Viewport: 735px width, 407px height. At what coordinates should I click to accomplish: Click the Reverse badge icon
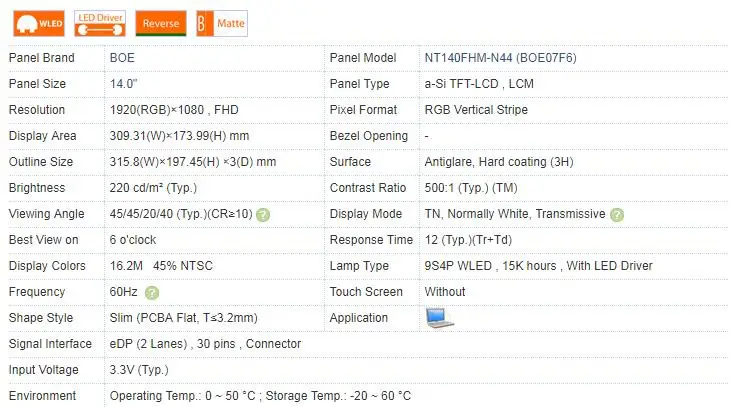coord(161,23)
